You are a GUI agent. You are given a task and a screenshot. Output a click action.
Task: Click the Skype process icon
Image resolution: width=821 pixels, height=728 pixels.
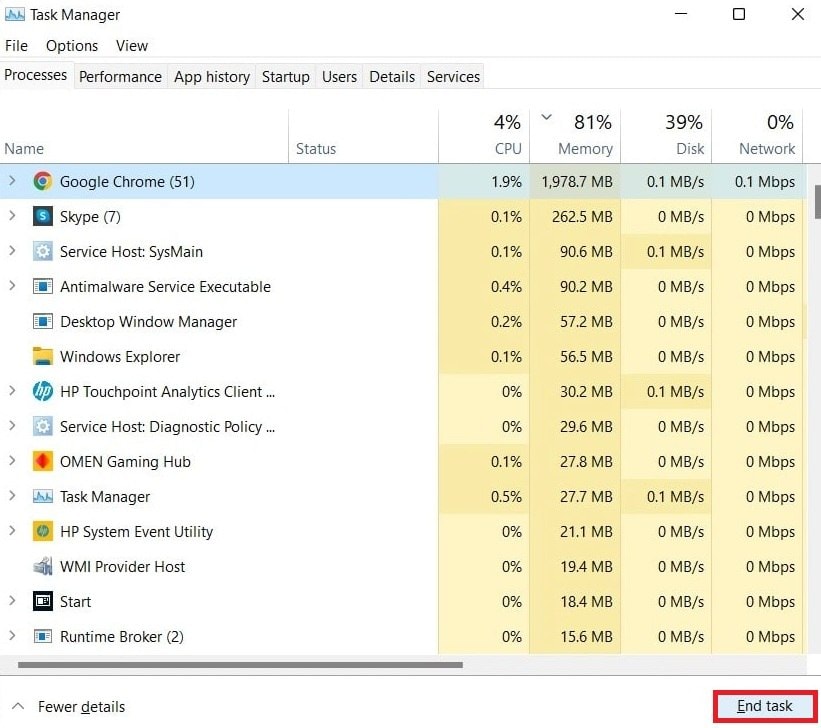(x=42, y=217)
